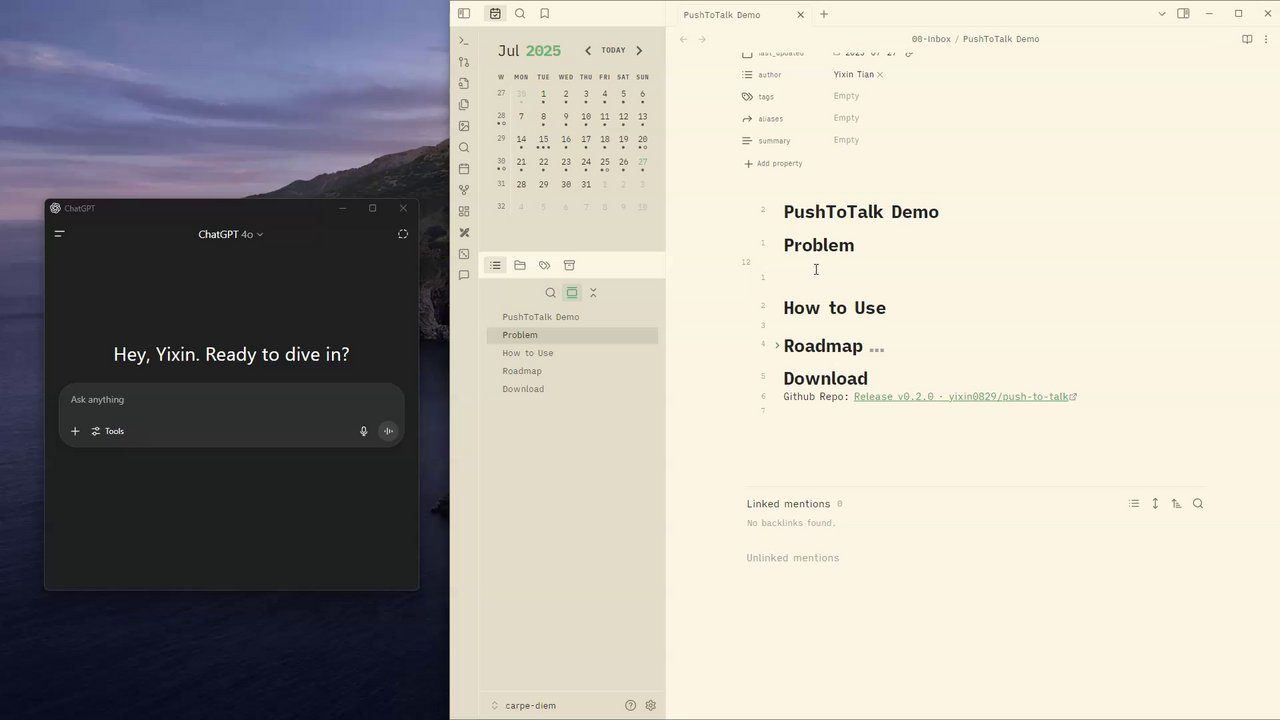Select July 27 in calendar

pyautogui.click(x=643, y=162)
